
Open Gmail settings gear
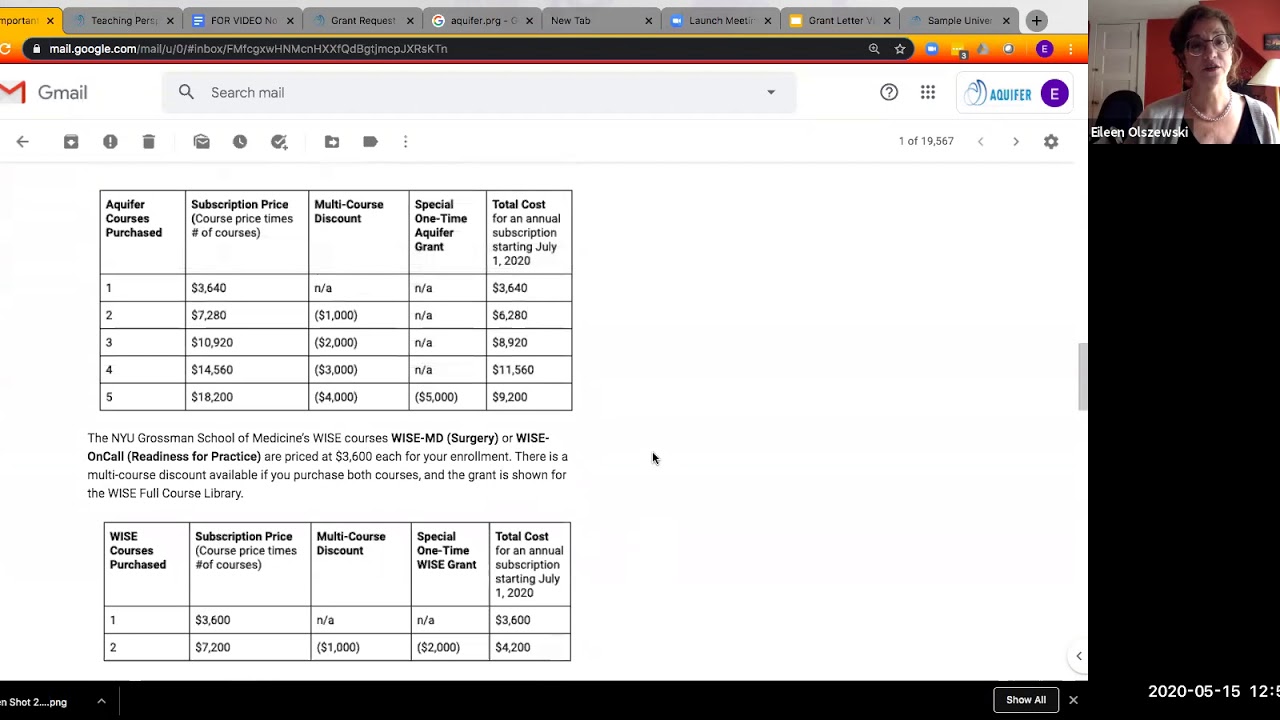pos(1051,142)
